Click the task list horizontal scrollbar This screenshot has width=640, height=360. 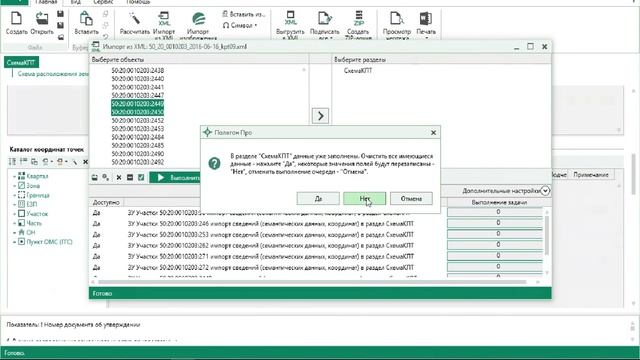pyautogui.click(x=312, y=282)
